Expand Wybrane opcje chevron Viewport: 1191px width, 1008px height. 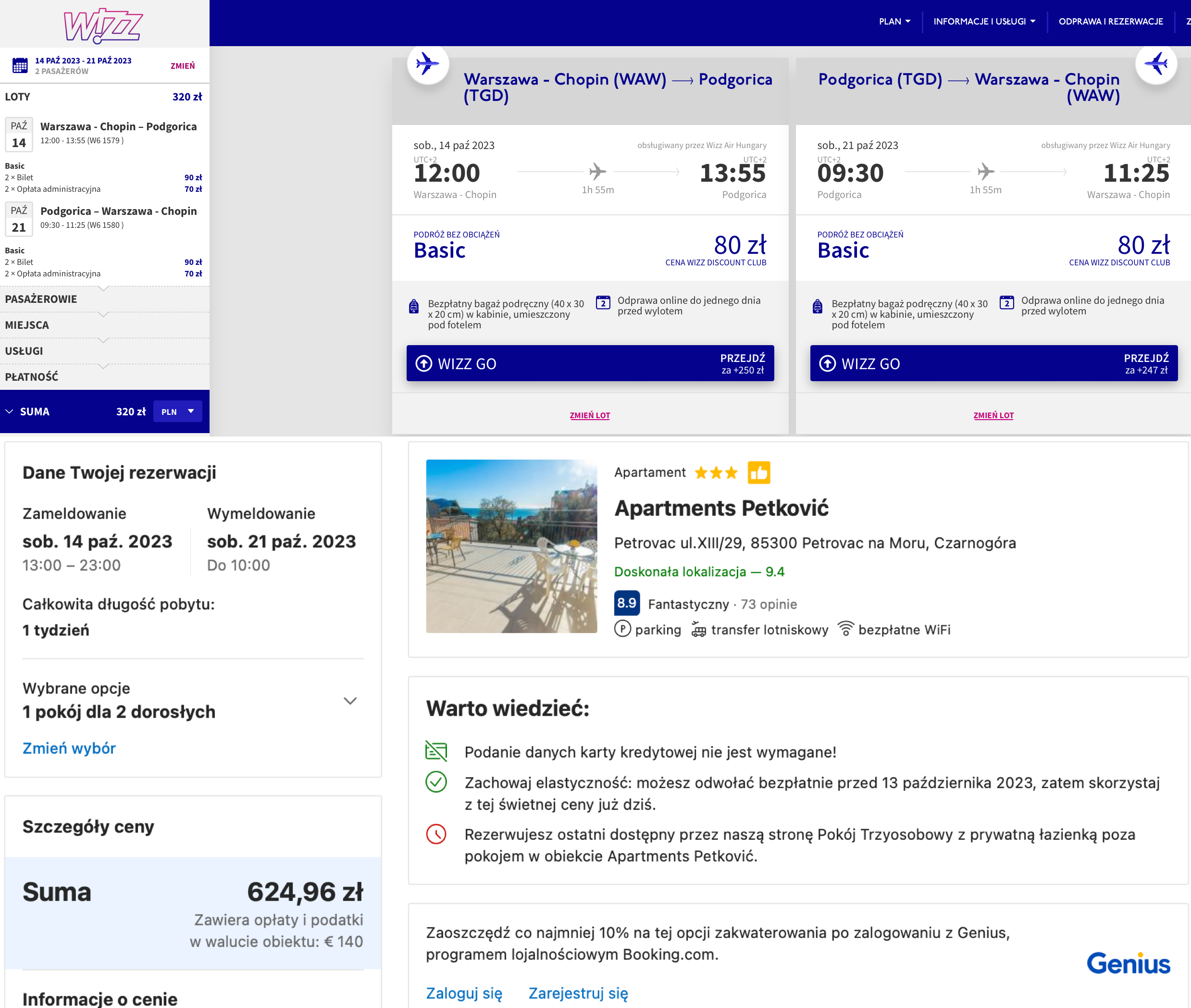[350, 700]
